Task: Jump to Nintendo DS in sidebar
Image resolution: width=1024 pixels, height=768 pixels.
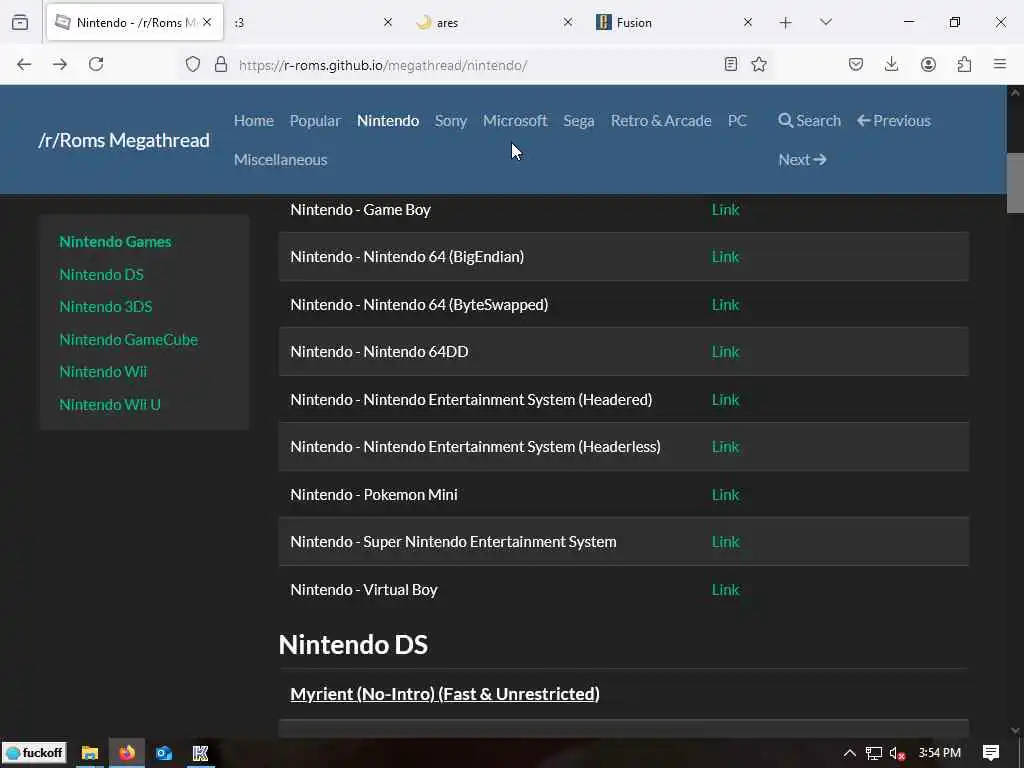Action: click(101, 274)
